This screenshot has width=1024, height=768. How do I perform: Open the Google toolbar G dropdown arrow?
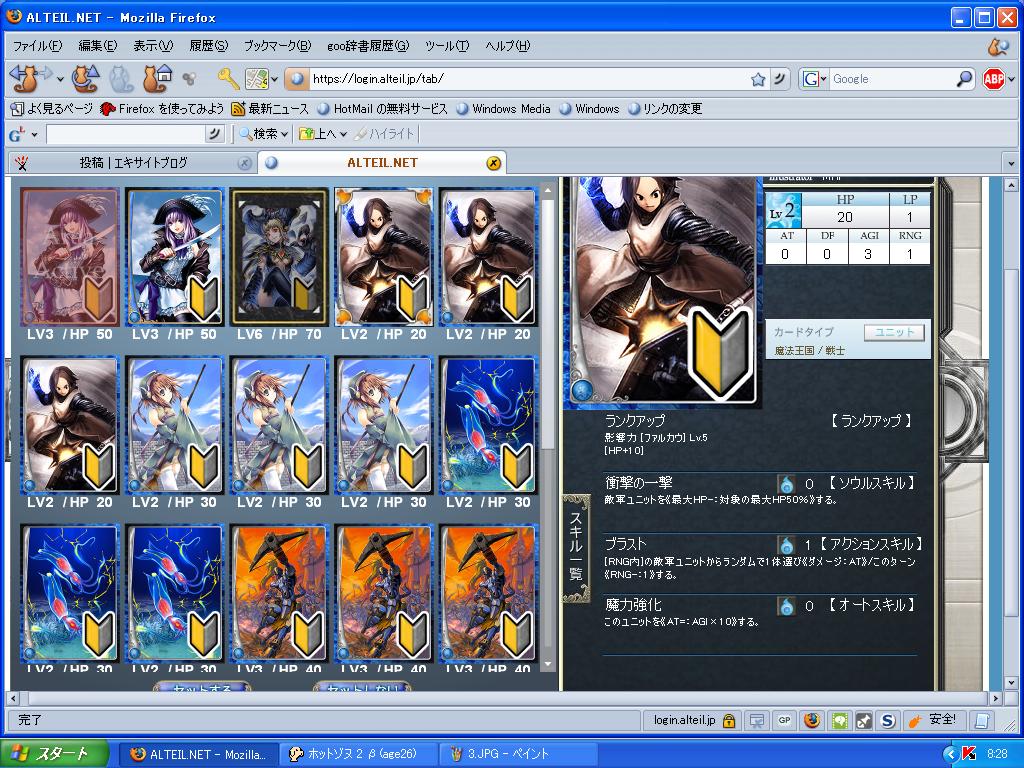pos(35,135)
